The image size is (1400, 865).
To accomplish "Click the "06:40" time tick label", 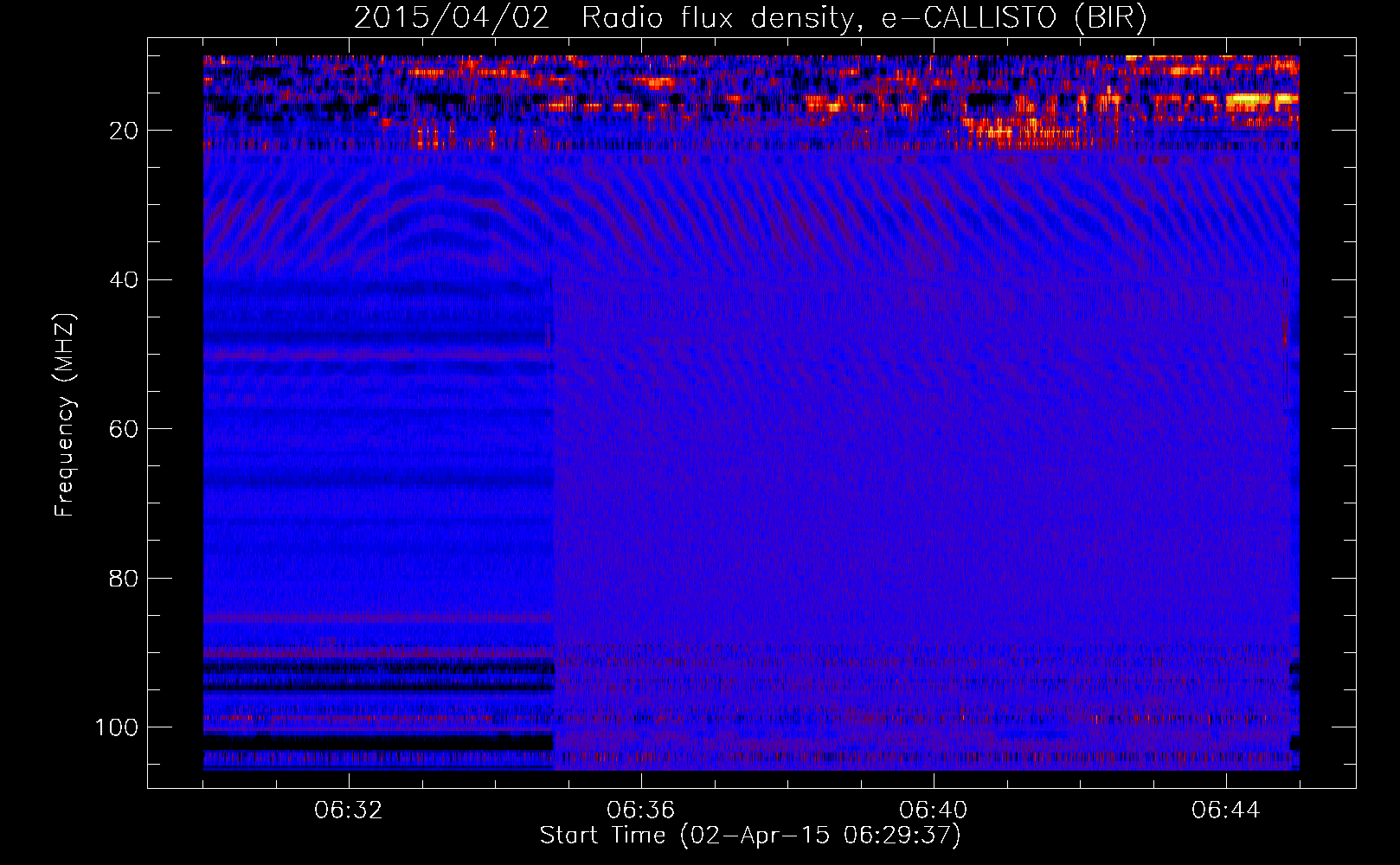I will click(933, 811).
